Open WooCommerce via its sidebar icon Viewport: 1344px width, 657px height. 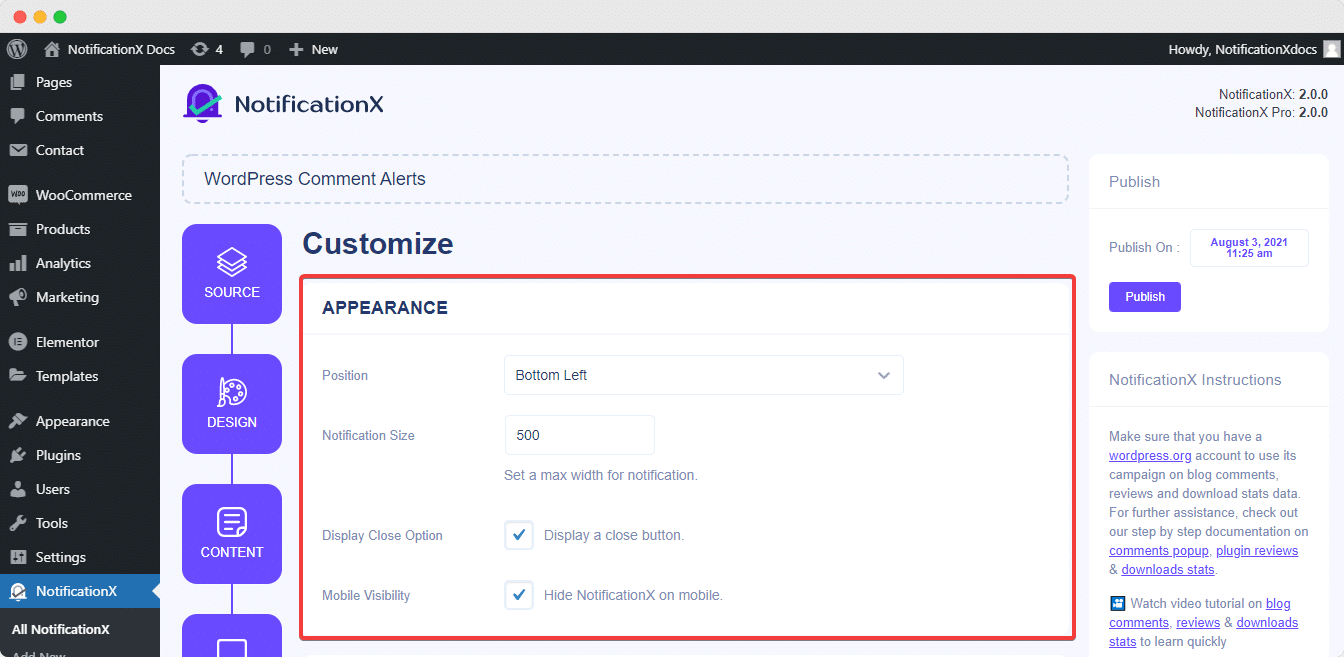tap(18, 195)
